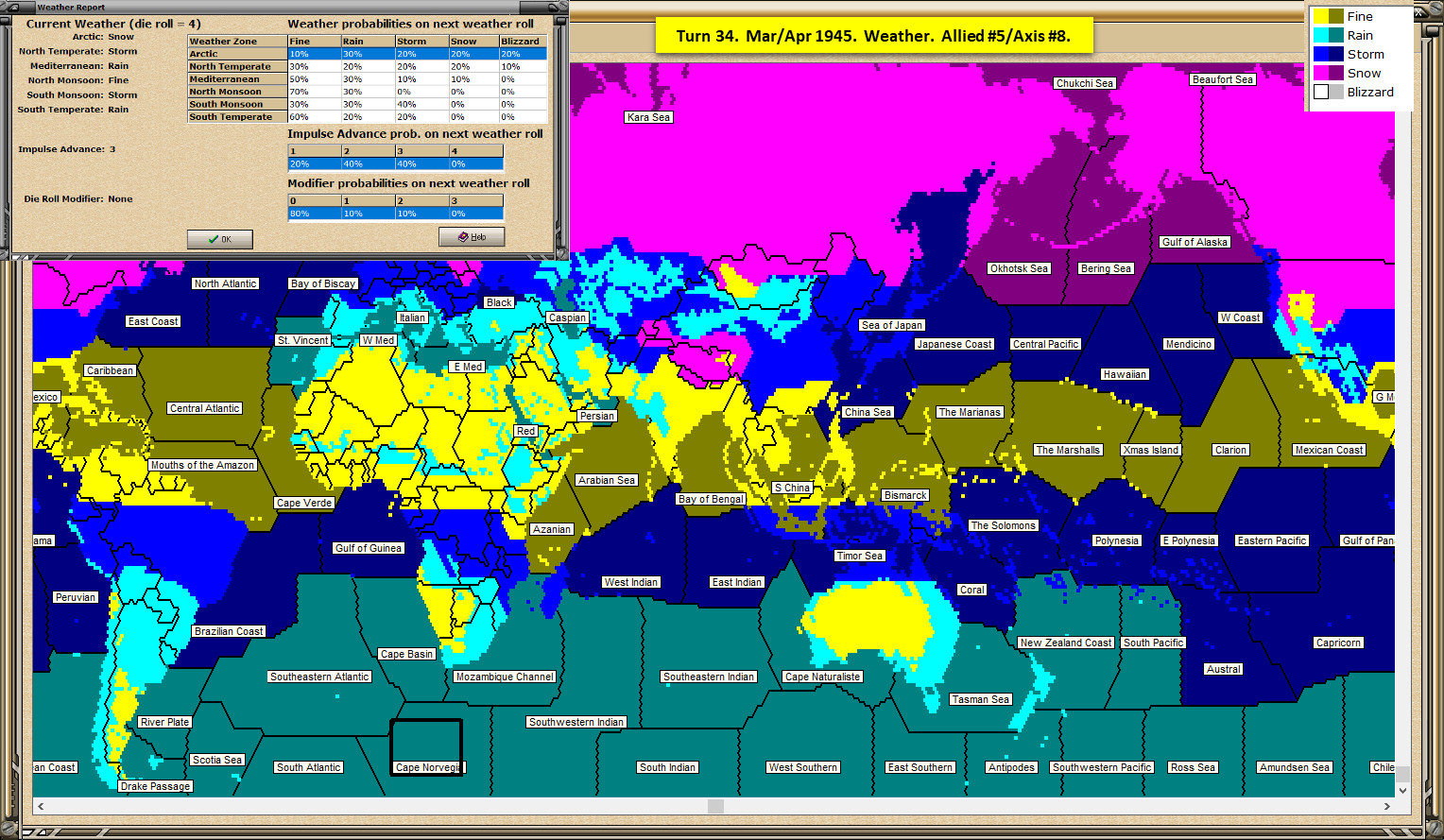1444x840 pixels.
Task: Click the Bering Sea zone label
Action: [1106, 268]
